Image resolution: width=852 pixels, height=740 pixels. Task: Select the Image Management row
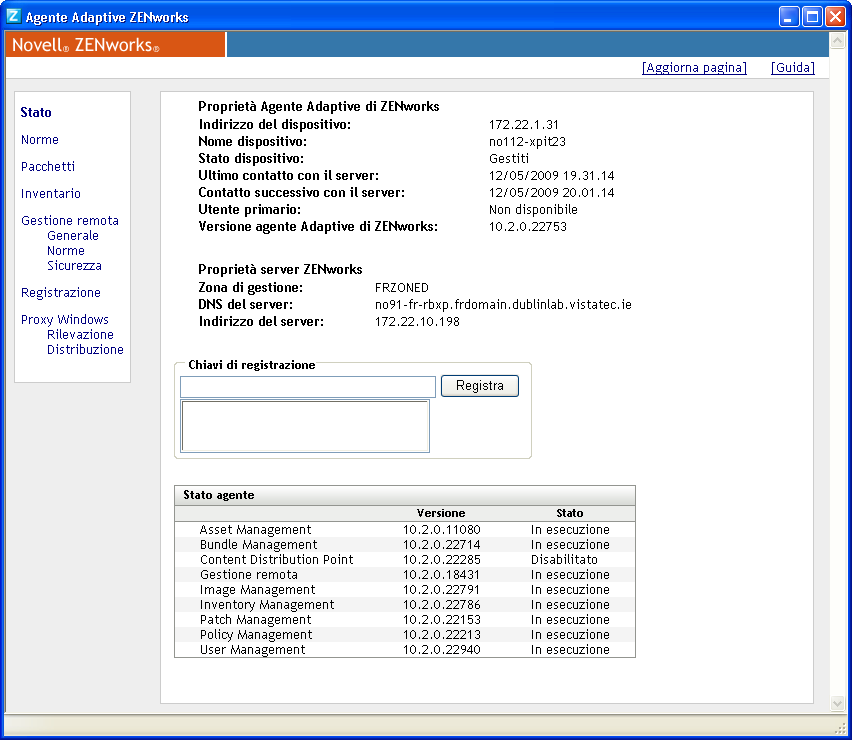(405, 590)
